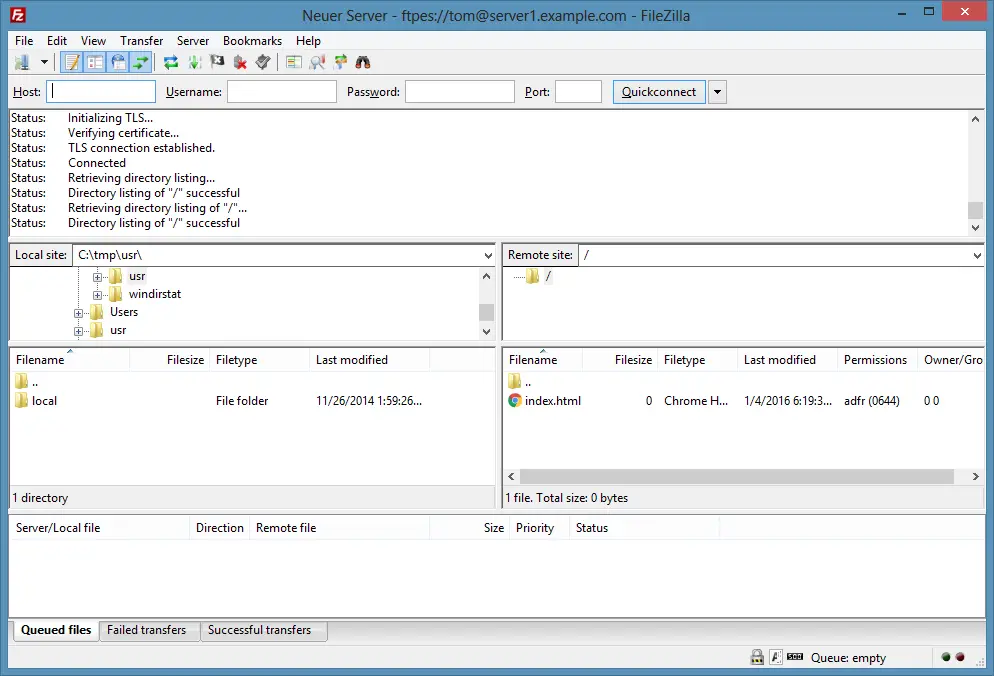Viewport: 994px width, 676px height.
Task: Open the Site Manager
Action: 23,62
